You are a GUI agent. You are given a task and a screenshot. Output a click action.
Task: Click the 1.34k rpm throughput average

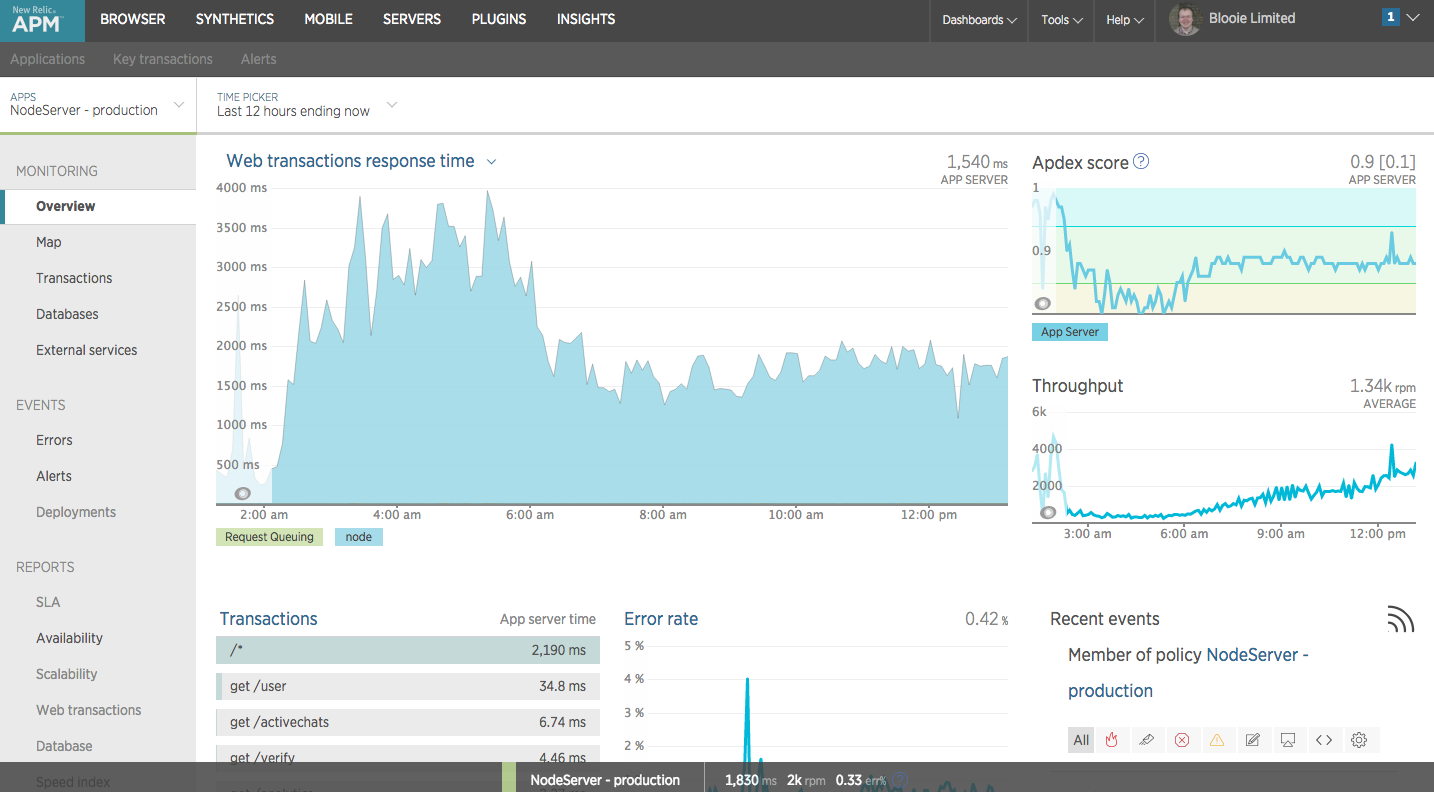point(1383,386)
